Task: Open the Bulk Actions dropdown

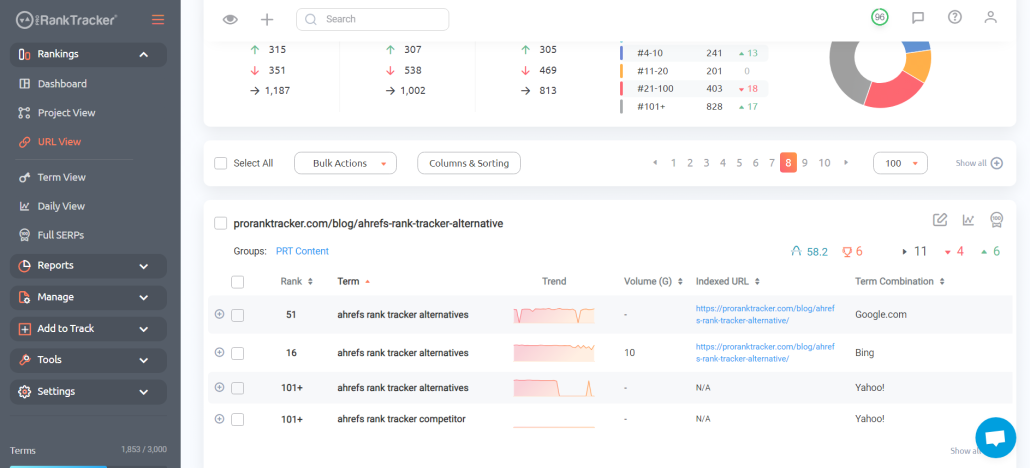Action: point(346,163)
